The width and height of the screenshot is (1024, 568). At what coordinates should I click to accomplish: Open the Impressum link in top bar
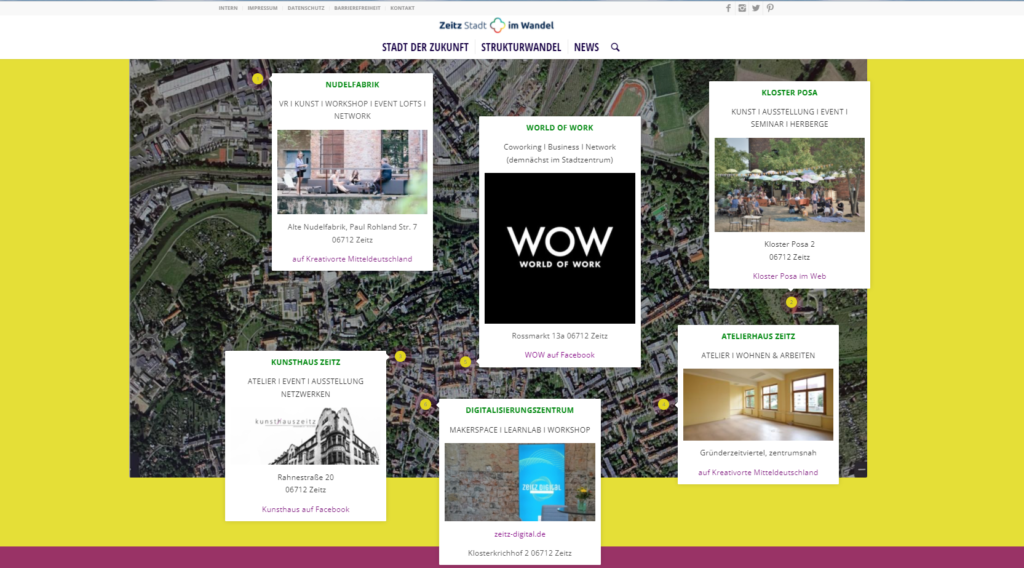click(262, 8)
